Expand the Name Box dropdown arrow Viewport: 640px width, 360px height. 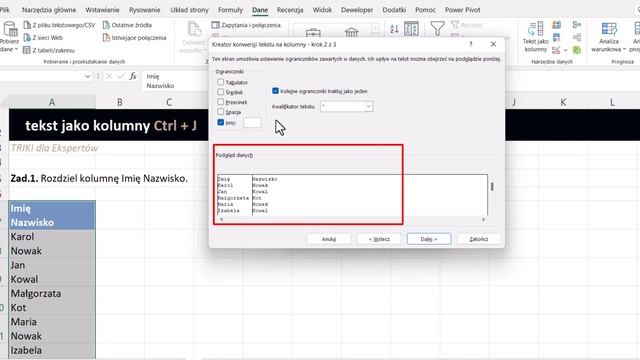(x=87, y=76)
